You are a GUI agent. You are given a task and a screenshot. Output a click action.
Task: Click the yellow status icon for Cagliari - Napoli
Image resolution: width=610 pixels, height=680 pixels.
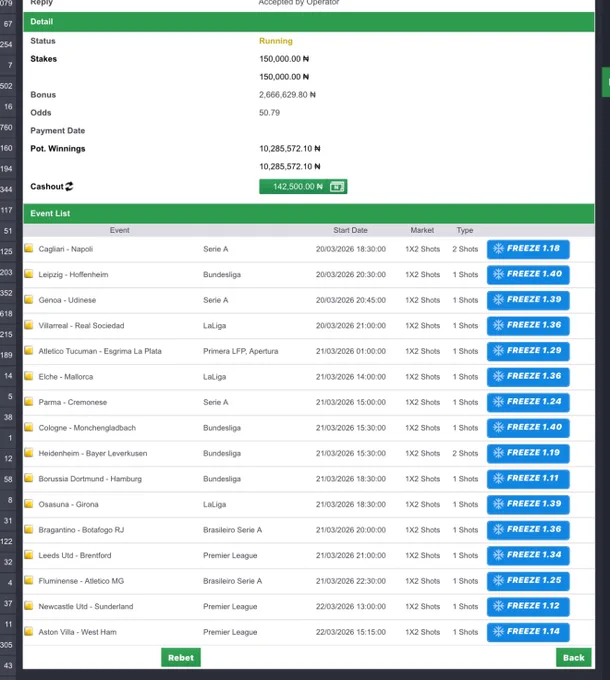tap(29, 248)
